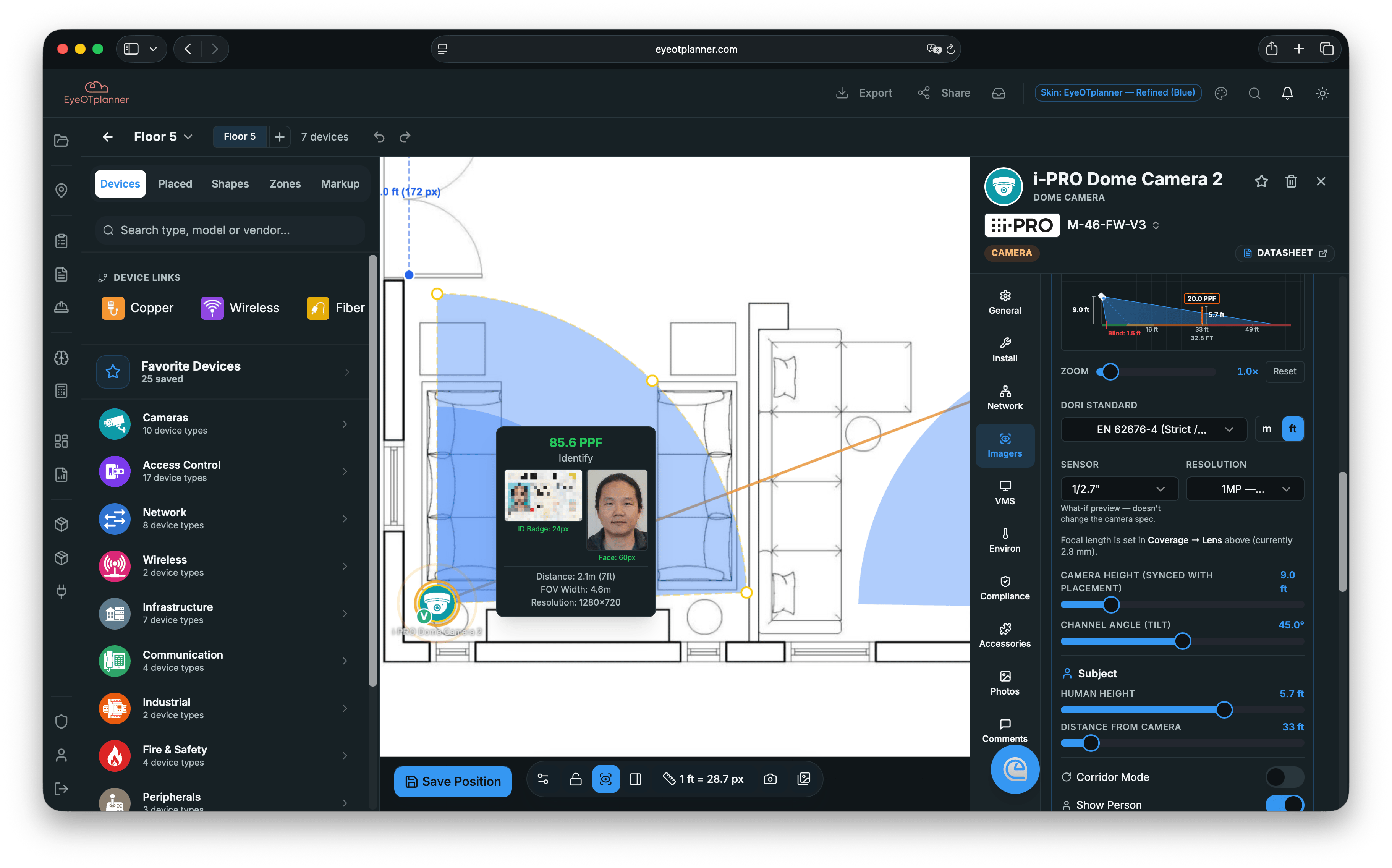Screen dimensions: 1392x868
Task: Open image gallery icon in bottom toolbar
Action: 804,779
